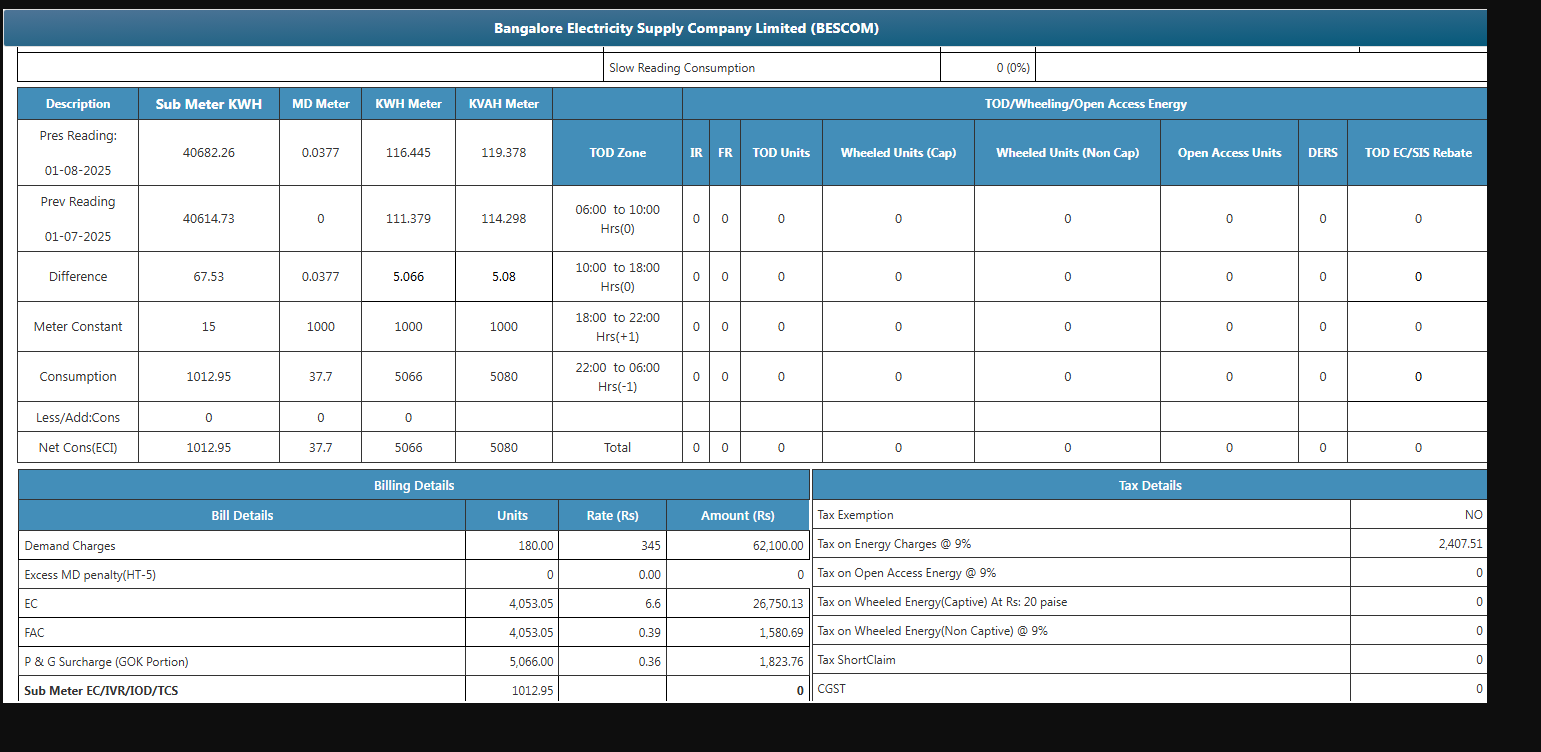The width and height of the screenshot is (1541, 752).
Task: Click the BESCOM company title header bar
Action: click(x=686, y=28)
